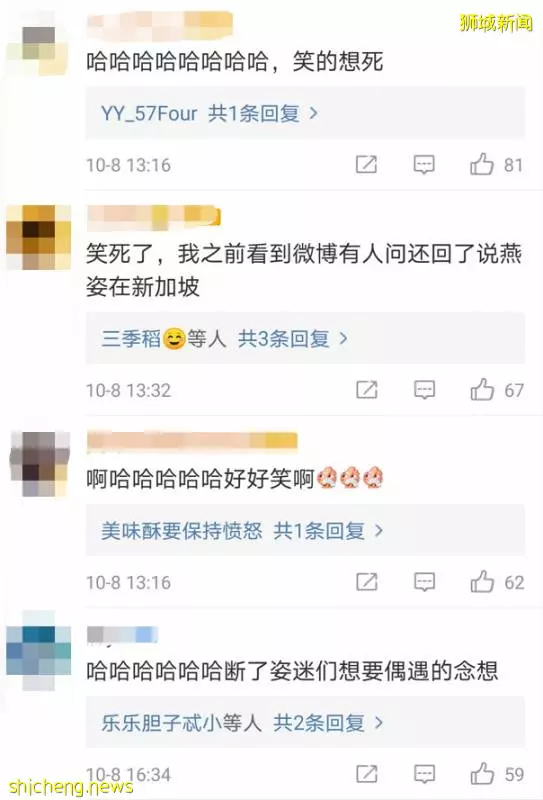
Task: Reply to the comment with 62 likes
Action: (424, 582)
